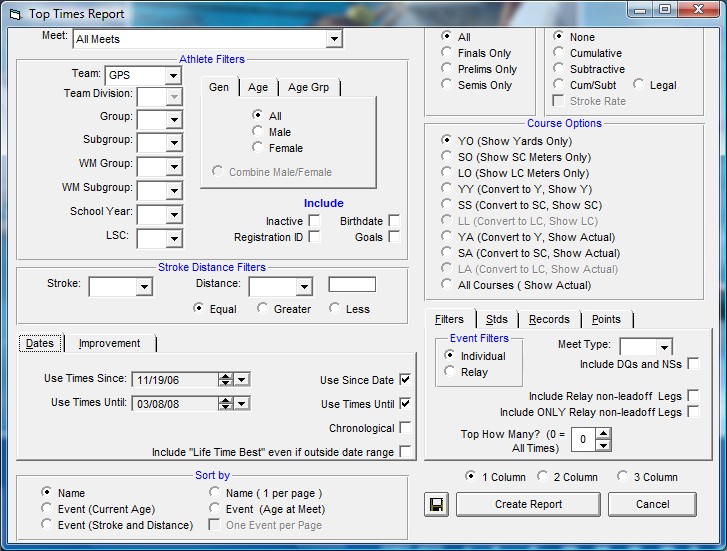This screenshot has height=551, width=727.
Task: Expand the Meet Type dropdown
Action: point(665,346)
